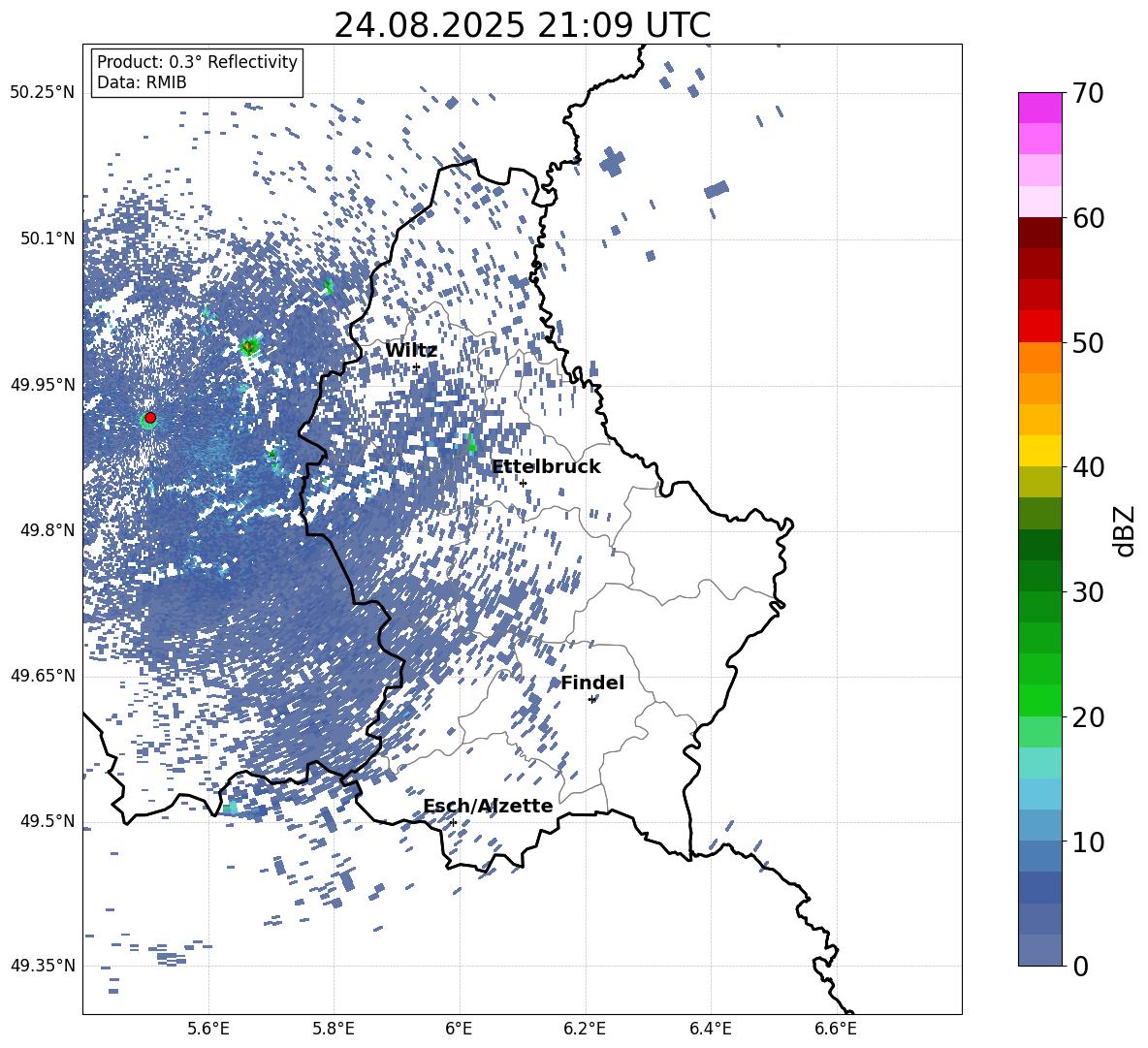Click the colorbar tick value 40
The height and width of the screenshot is (1048, 1148).
[x=1088, y=467]
